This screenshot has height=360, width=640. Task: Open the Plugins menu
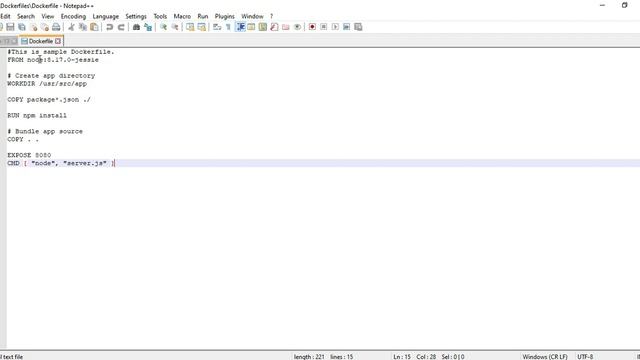(224, 16)
